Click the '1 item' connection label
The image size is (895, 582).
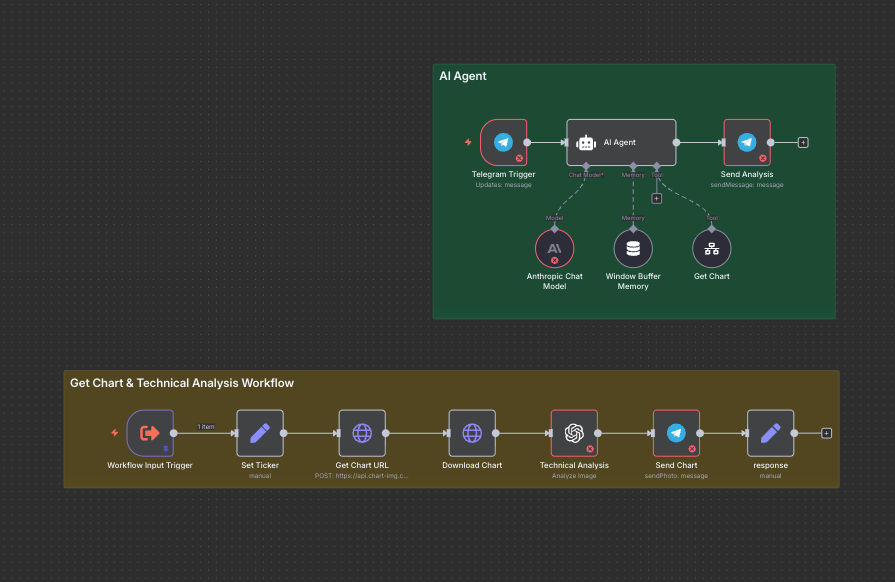(205, 427)
